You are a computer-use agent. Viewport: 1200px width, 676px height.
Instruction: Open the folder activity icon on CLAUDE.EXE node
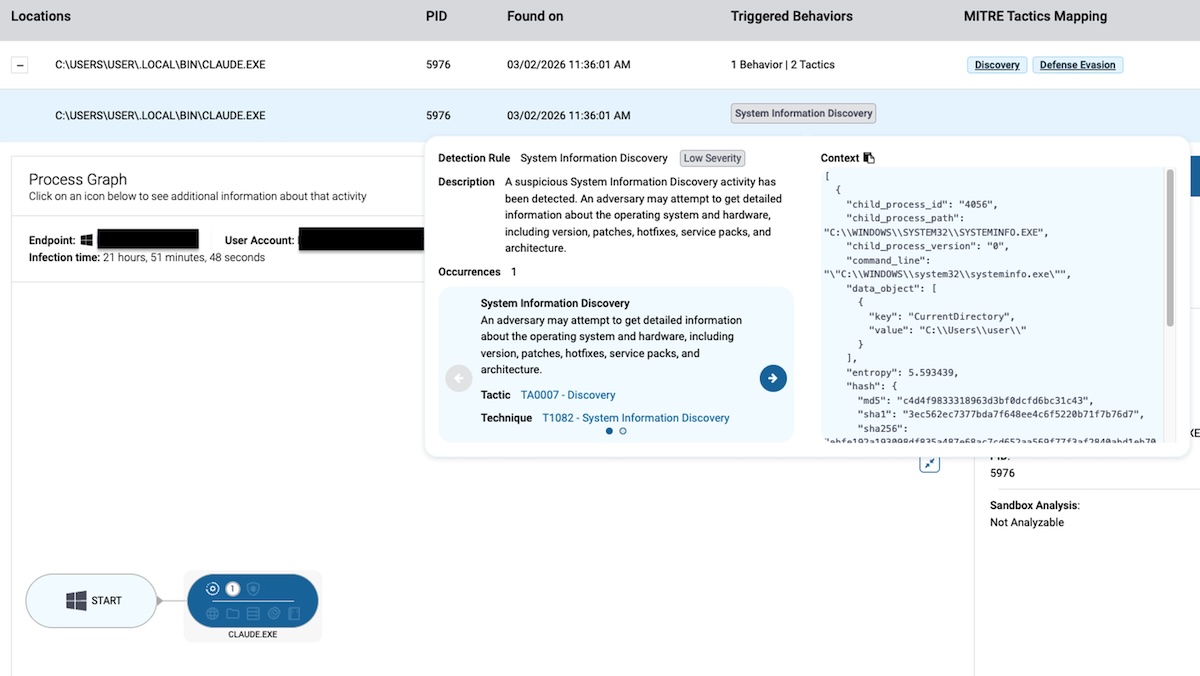(234, 613)
